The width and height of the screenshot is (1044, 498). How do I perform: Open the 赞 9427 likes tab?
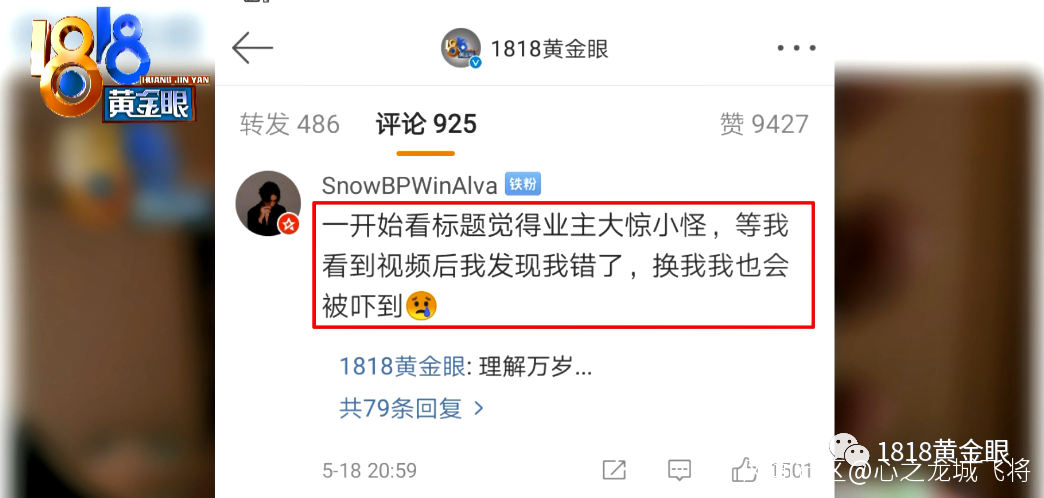[x=764, y=124]
